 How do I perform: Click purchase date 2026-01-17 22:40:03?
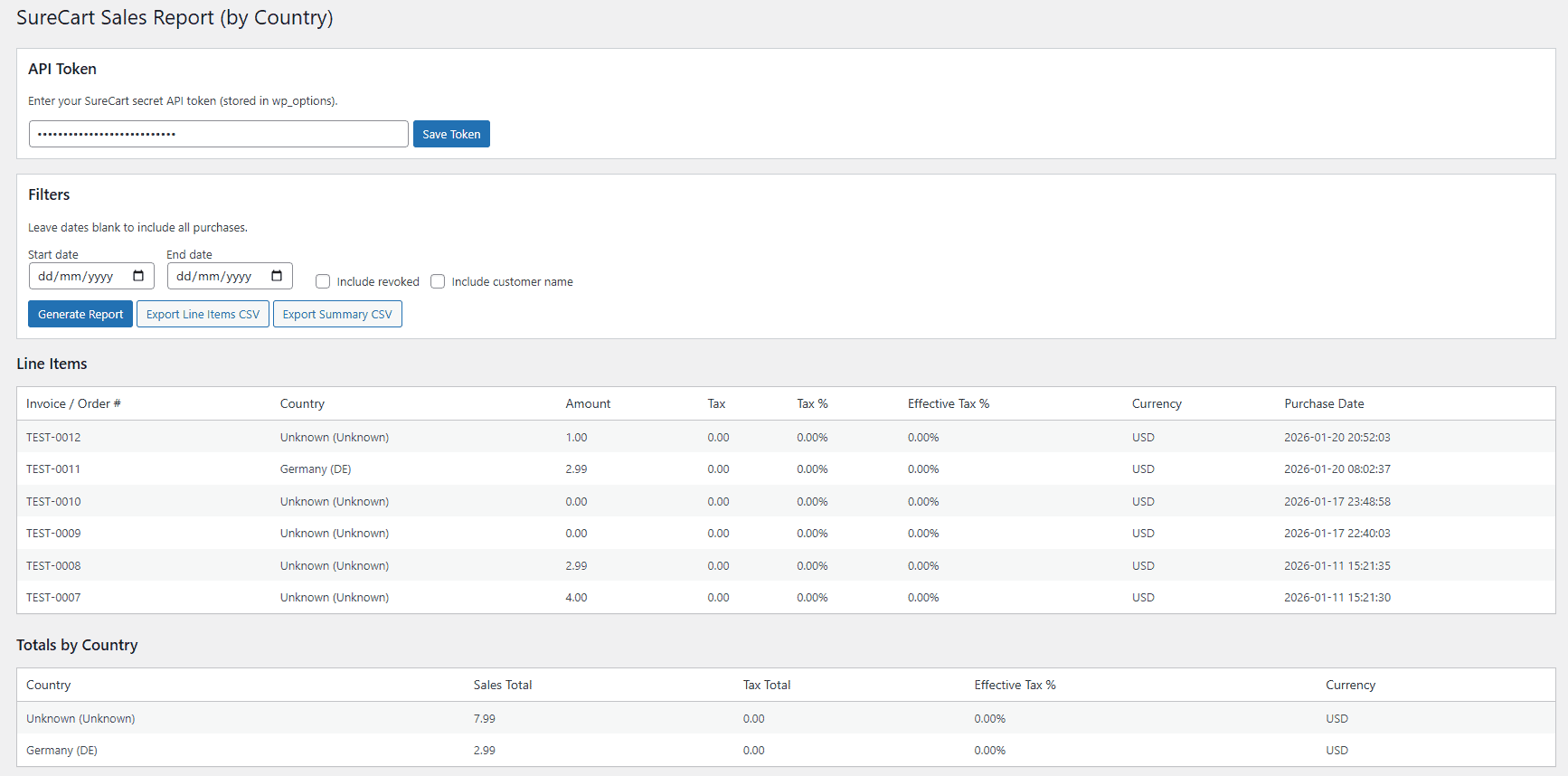[x=1337, y=533]
